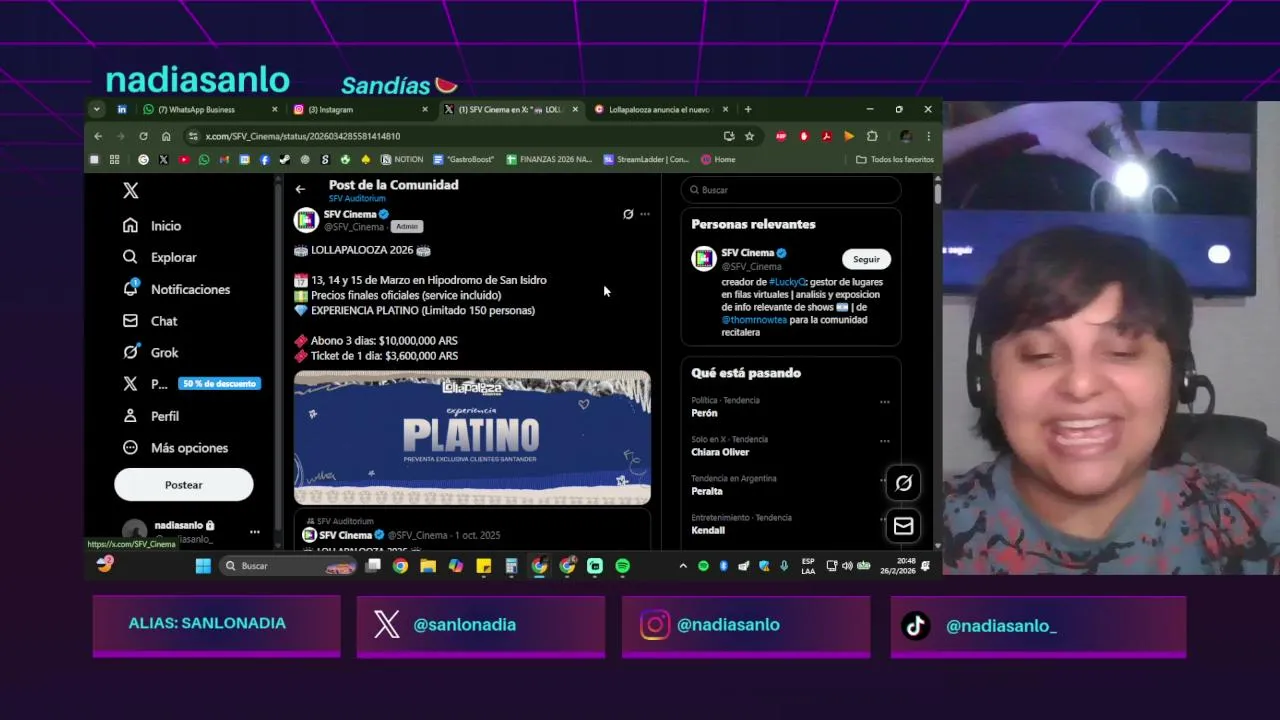Open the YouTube bookmark icon
Image resolution: width=1280 pixels, height=720 pixels.
tap(184, 159)
